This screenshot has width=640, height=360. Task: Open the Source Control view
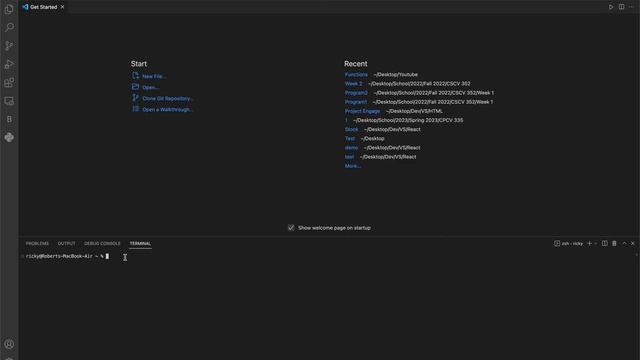[x=9, y=46]
